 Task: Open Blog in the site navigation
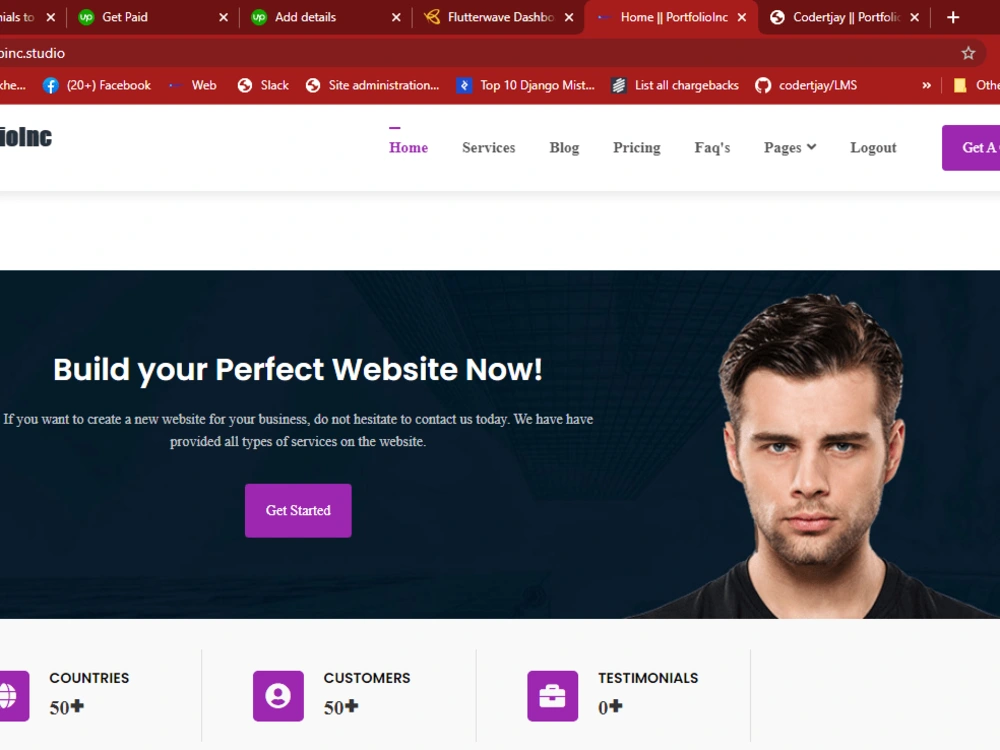click(x=564, y=147)
